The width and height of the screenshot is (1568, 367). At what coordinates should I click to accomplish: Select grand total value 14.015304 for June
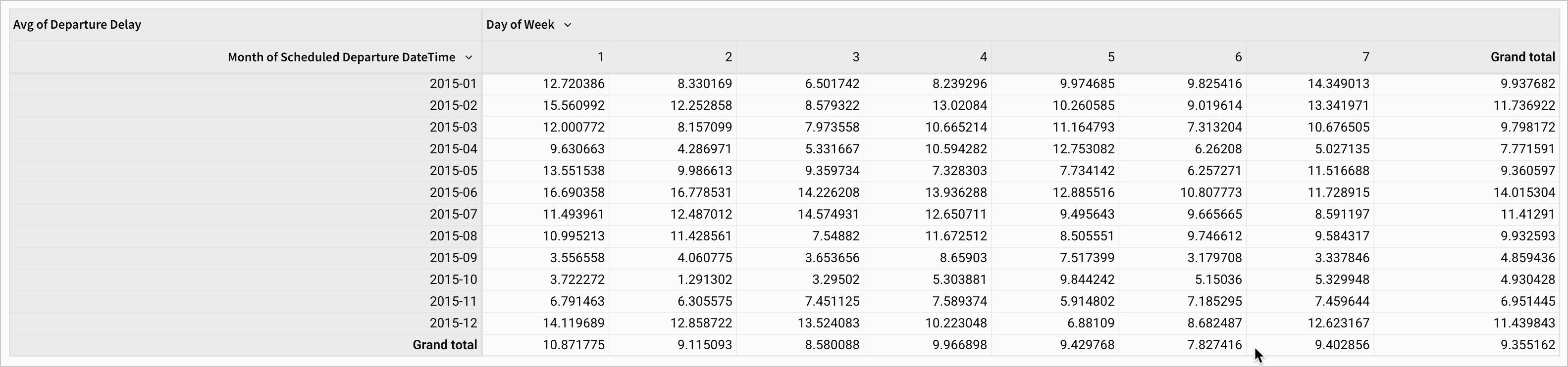point(1523,192)
